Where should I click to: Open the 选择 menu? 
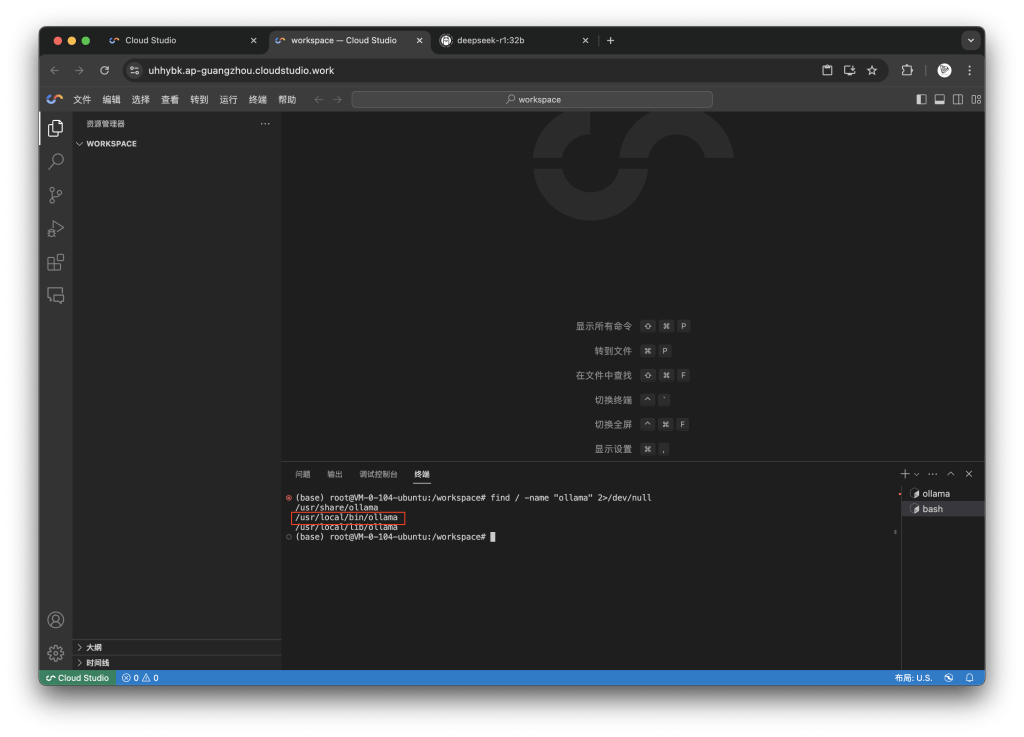[x=140, y=99]
